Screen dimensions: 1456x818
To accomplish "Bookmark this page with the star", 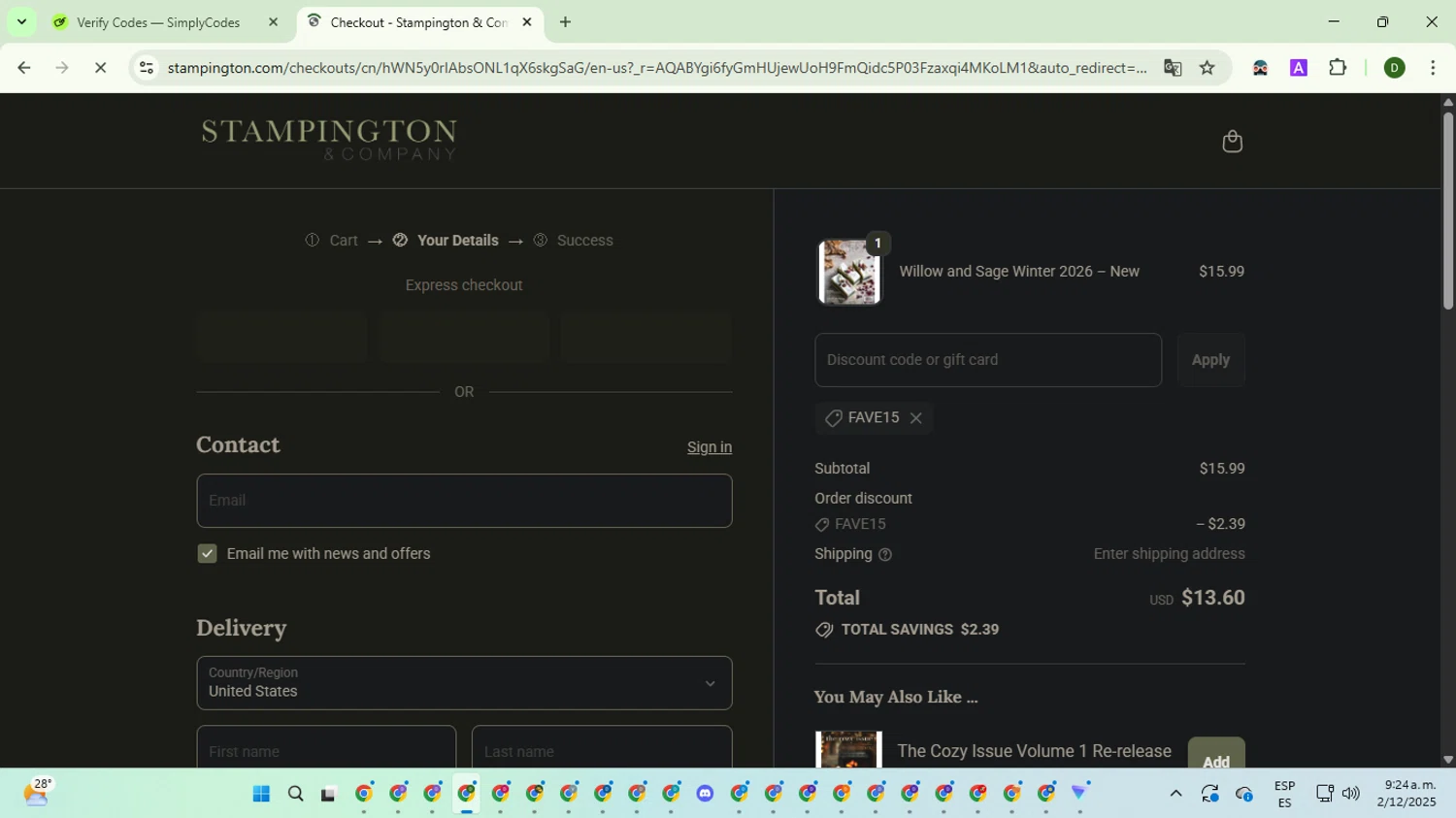I will pyautogui.click(x=1207, y=68).
